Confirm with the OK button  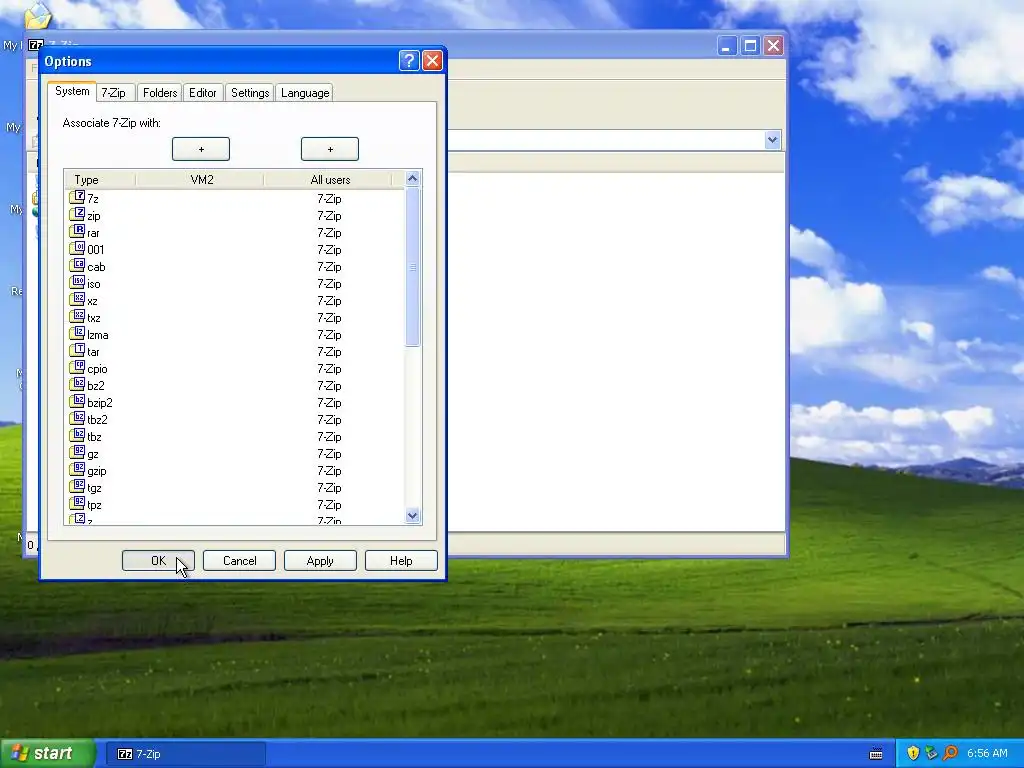pos(158,560)
